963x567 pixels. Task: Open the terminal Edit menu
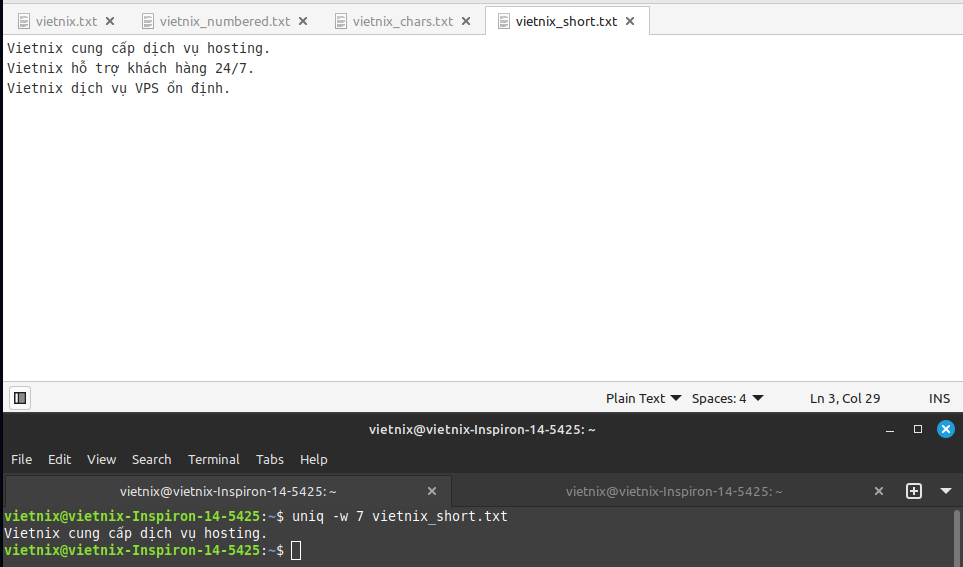point(60,459)
